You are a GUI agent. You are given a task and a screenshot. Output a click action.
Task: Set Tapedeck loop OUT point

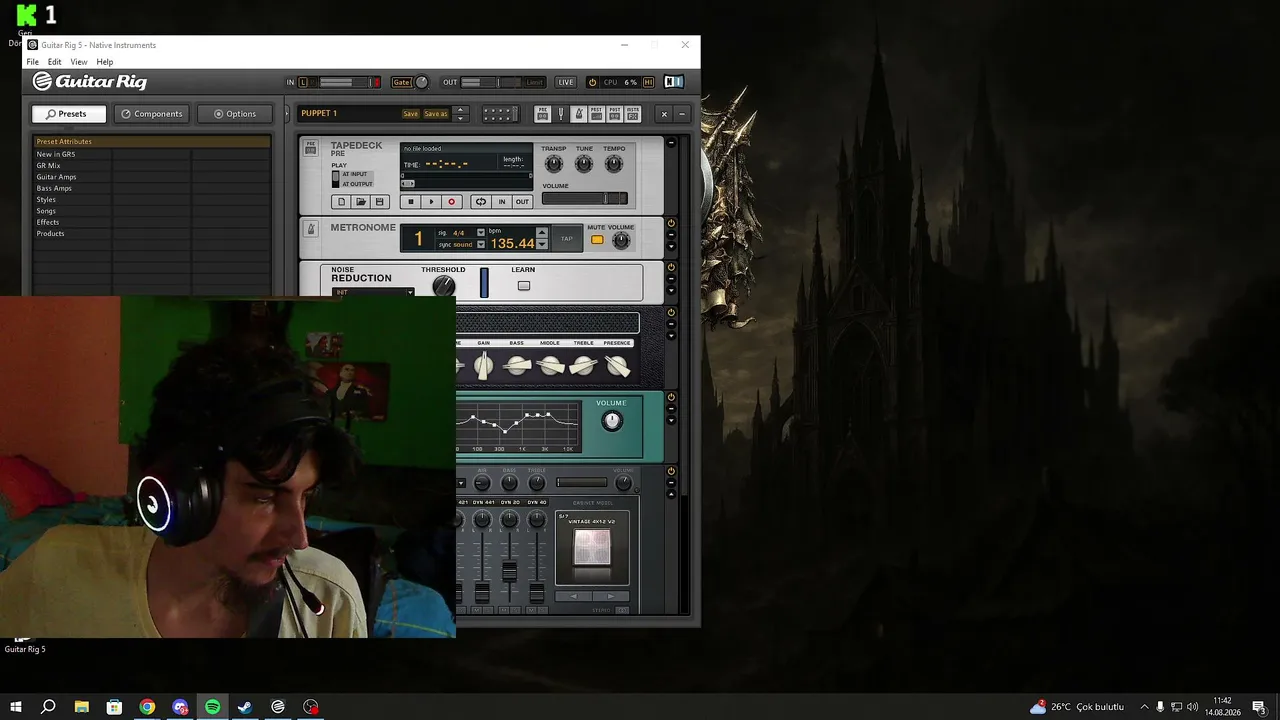pyautogui.click(x=522, y=202)
